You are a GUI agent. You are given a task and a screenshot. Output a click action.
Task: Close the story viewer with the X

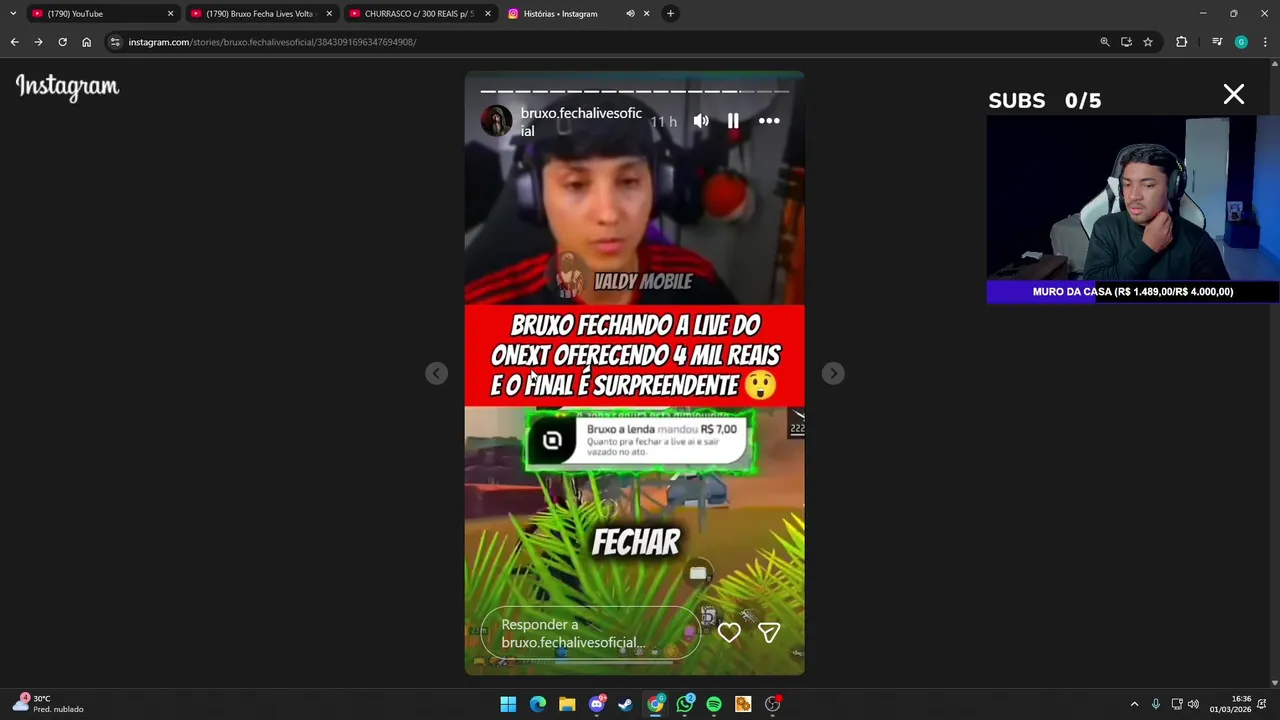pyautogui.click(x=1233, y=95)
